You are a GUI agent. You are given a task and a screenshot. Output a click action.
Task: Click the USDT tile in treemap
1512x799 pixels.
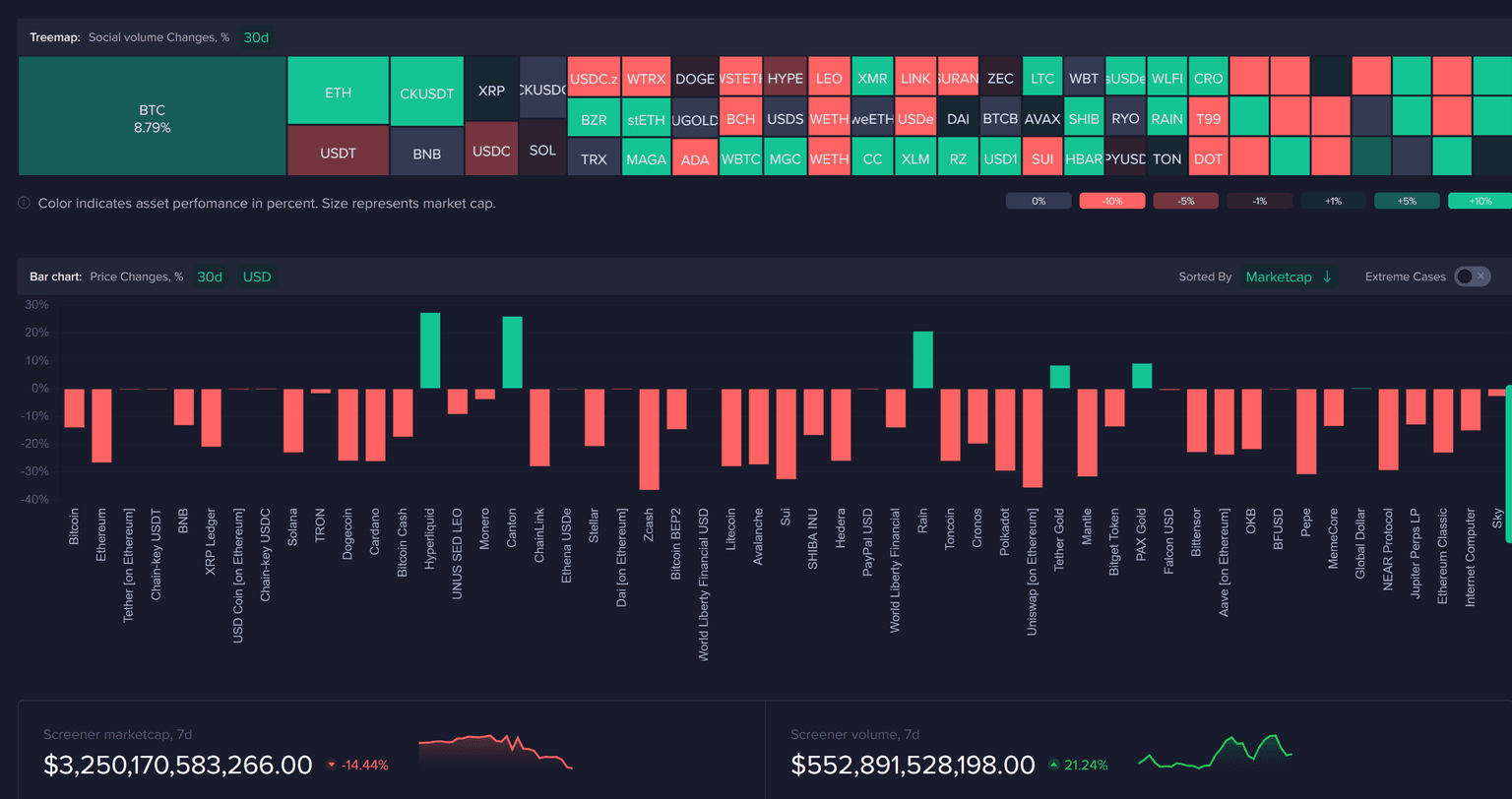[338, 153]
